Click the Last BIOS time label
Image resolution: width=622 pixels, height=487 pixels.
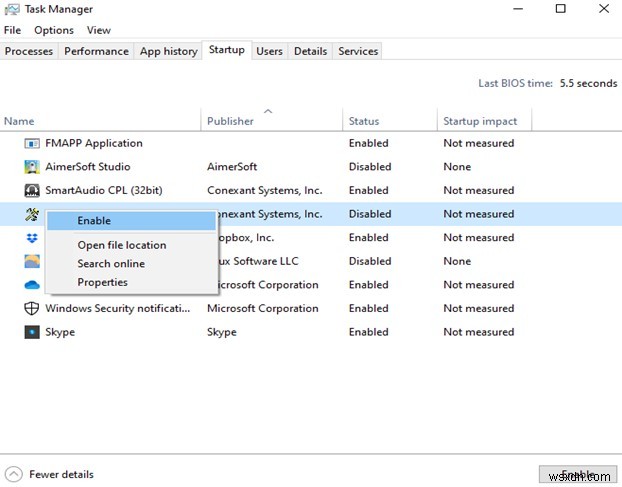pos(515,83)
